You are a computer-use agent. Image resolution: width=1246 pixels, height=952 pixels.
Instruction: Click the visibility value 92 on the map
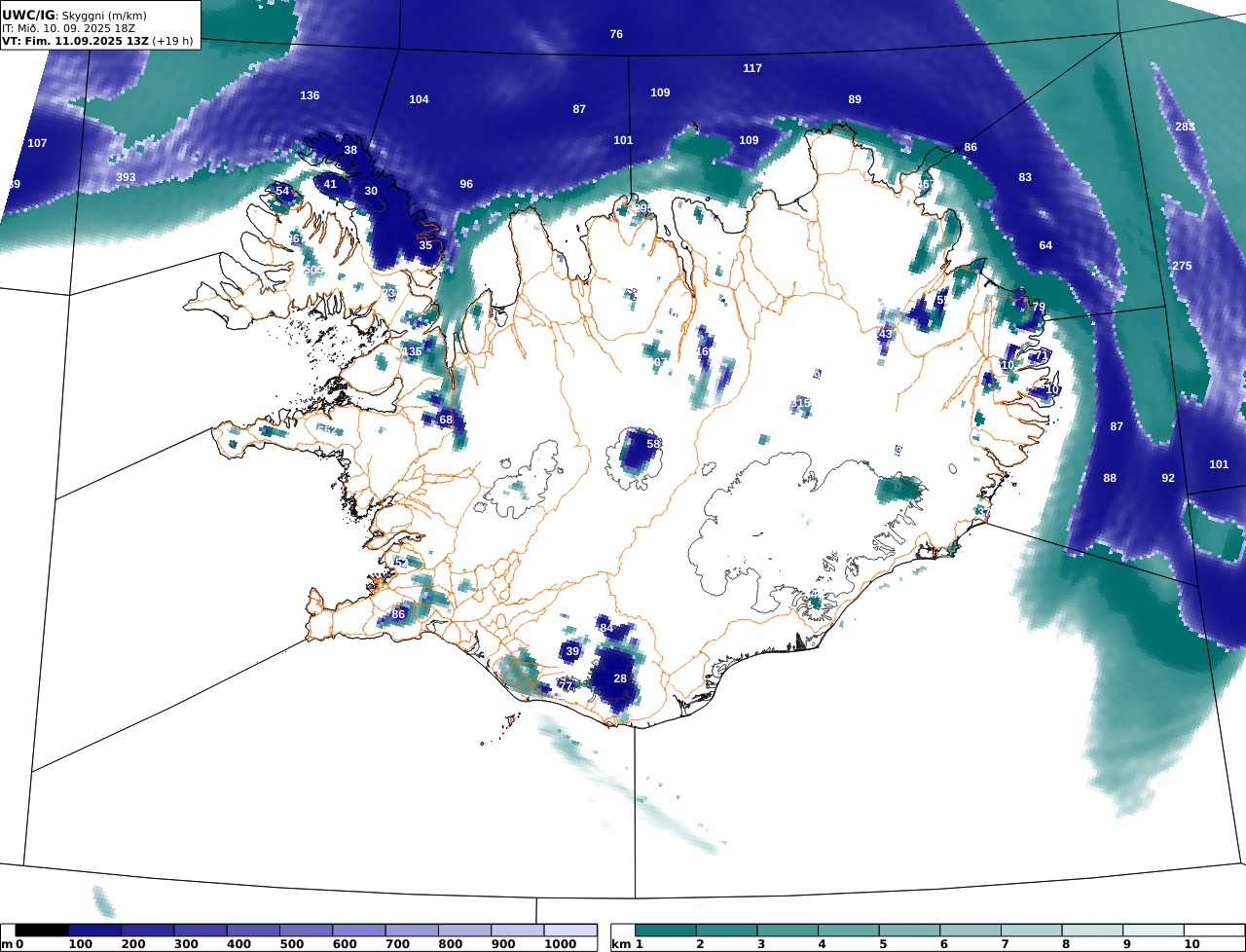(x=1168, y=478)
